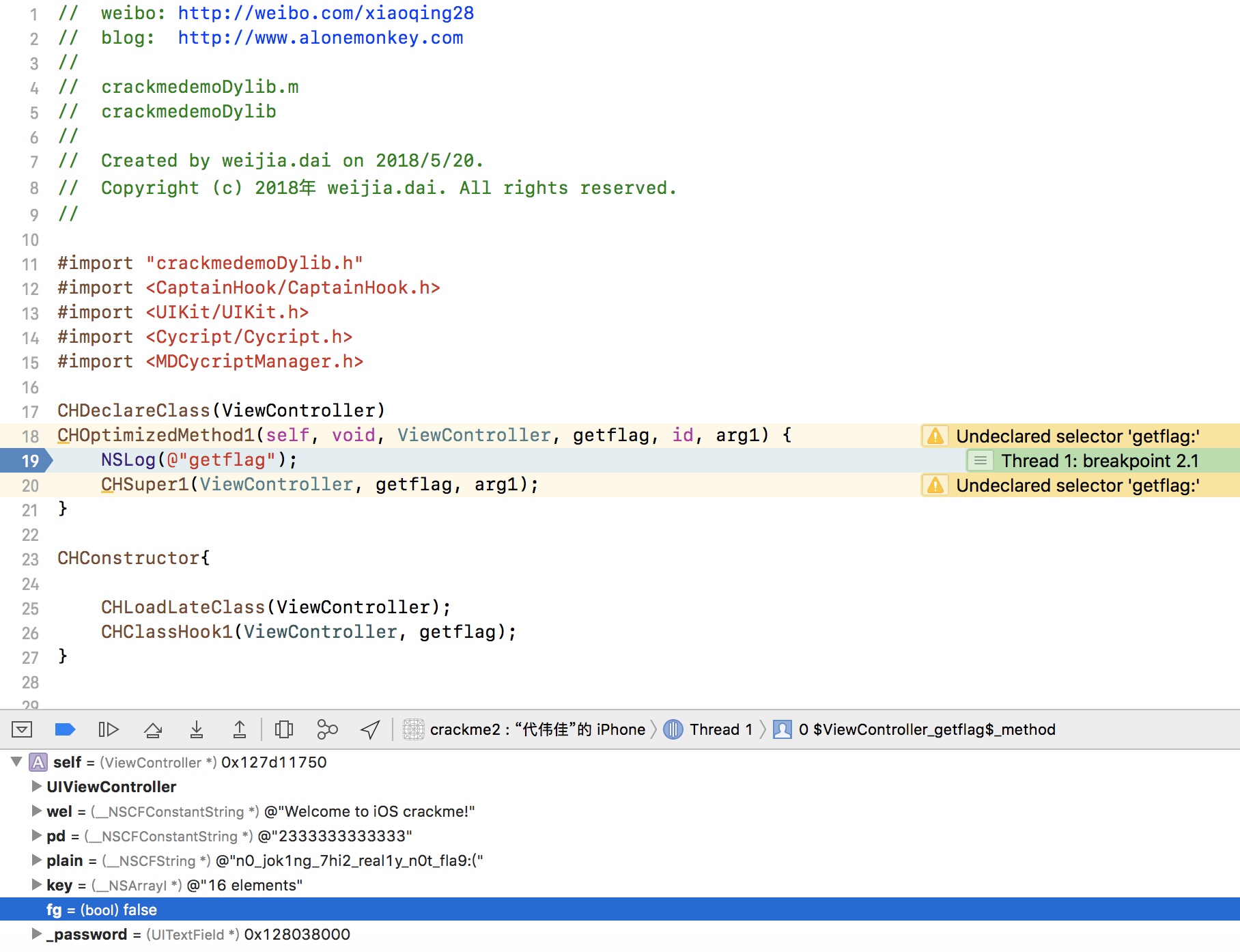This screenshot has width=1240, height=952.
Task: Click the Continue program execution icon
Action: click(109, 729)
